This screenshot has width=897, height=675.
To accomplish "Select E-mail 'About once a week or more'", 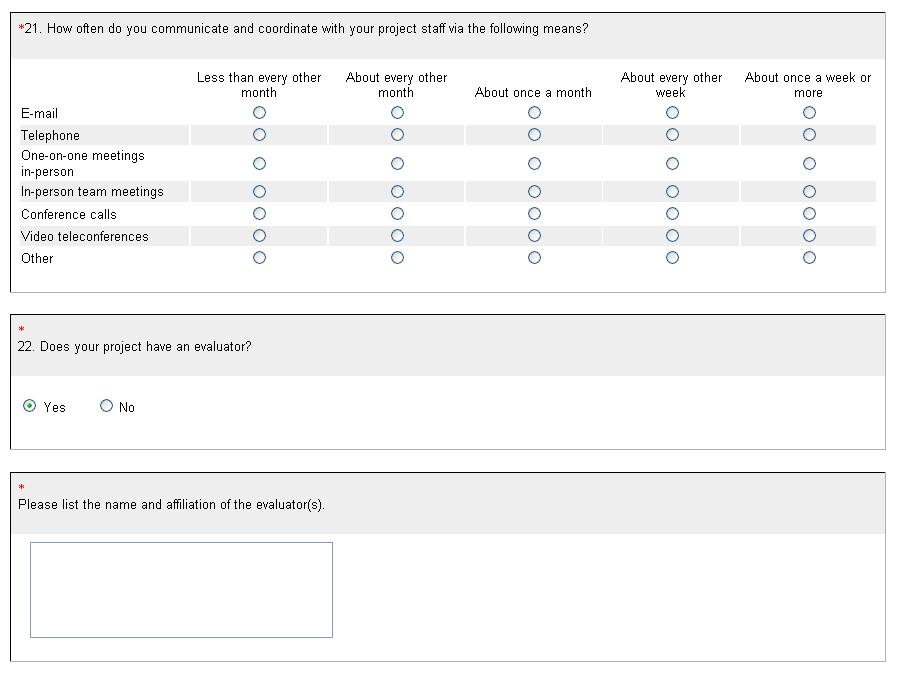I will point(809,113).
